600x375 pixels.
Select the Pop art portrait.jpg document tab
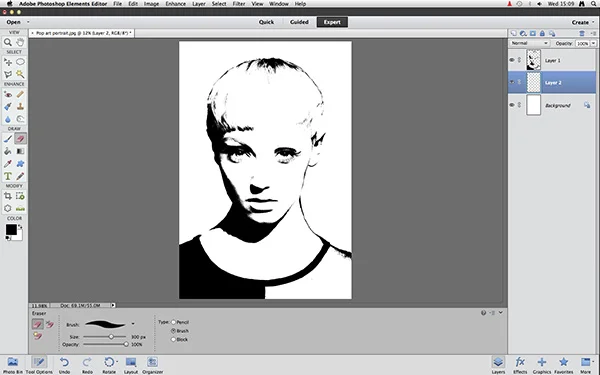(x=82, y=33)
